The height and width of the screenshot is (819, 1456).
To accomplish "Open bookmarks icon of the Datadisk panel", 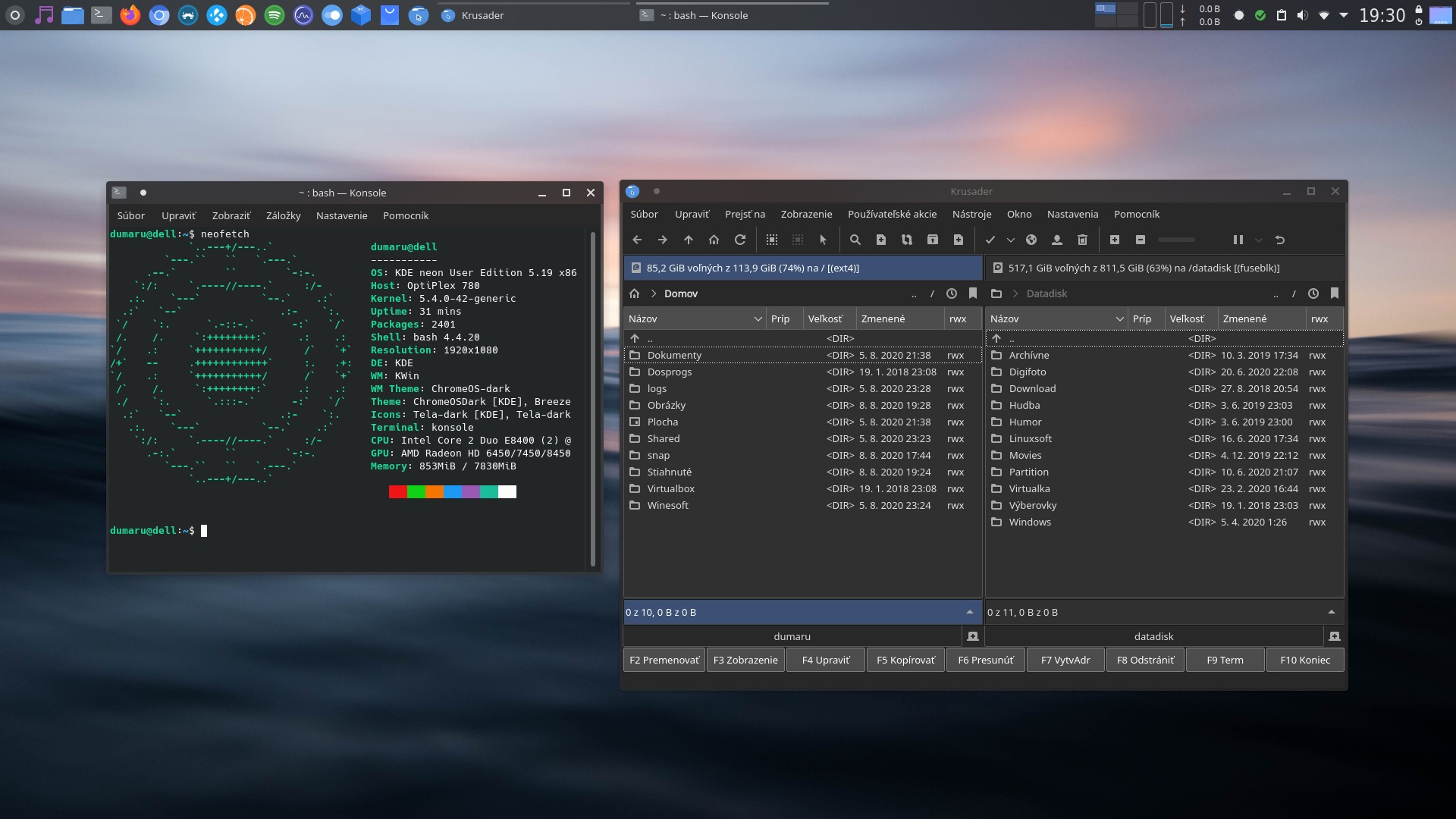I will coord(1335,293).
